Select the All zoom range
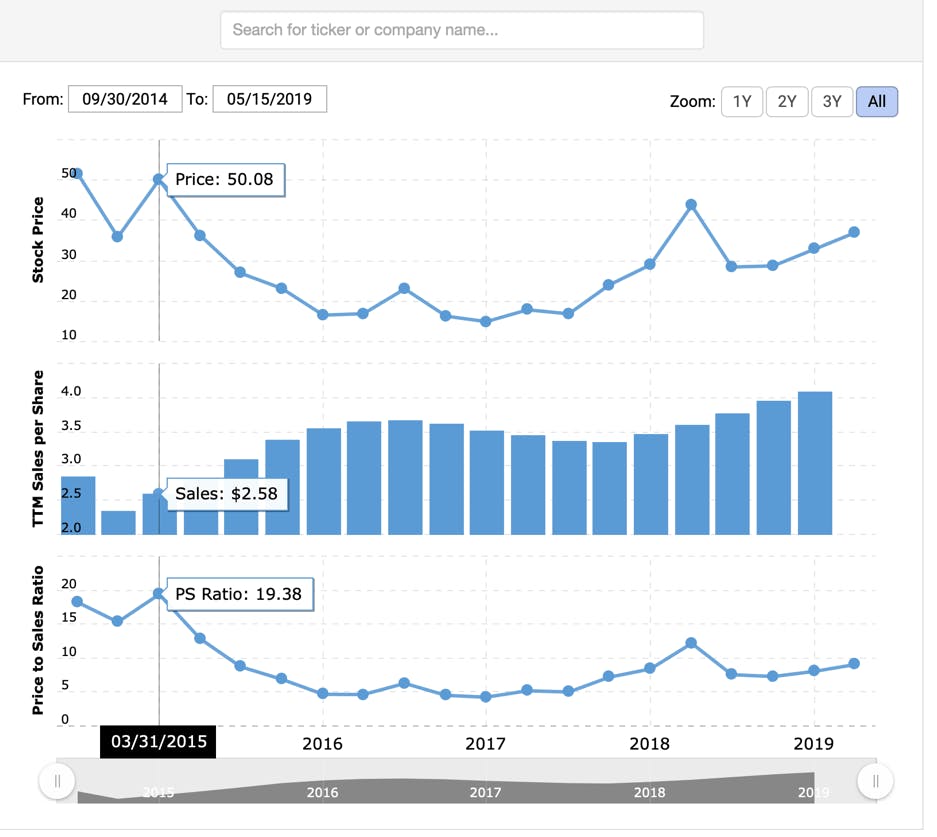 876,102
